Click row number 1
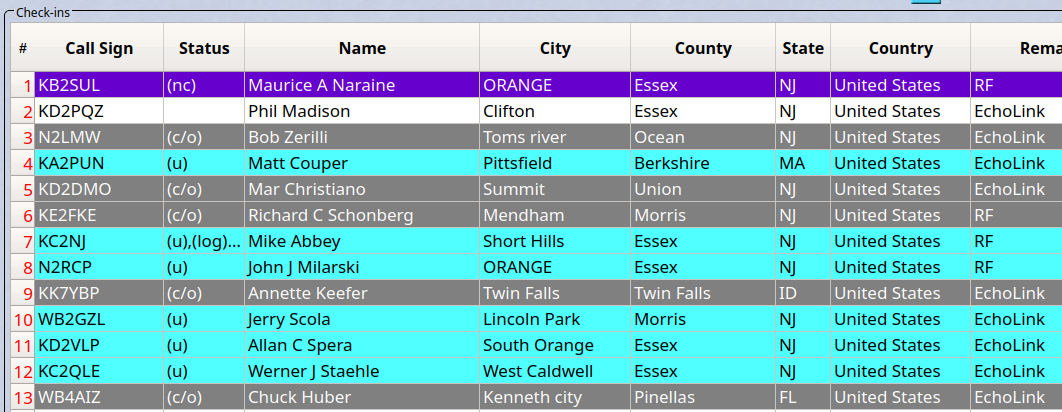 [23, 85]
